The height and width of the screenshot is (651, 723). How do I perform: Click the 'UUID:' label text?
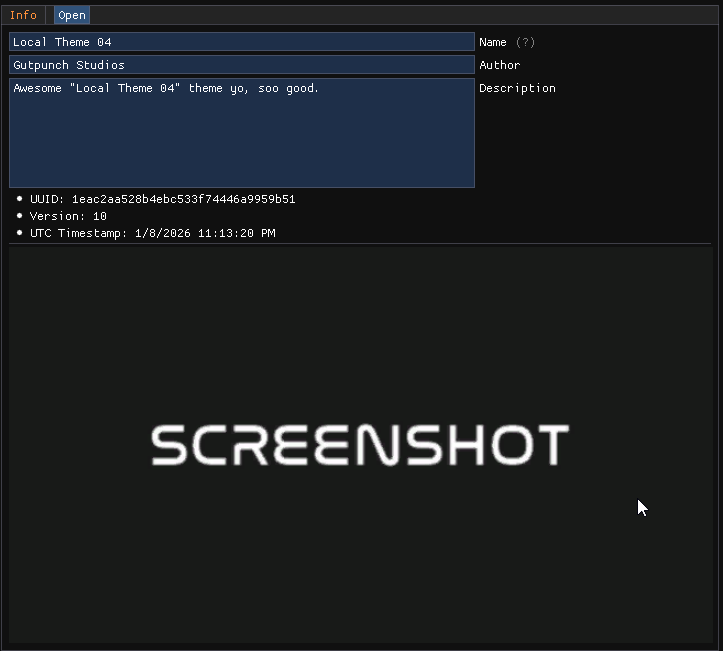coord(47,199)
